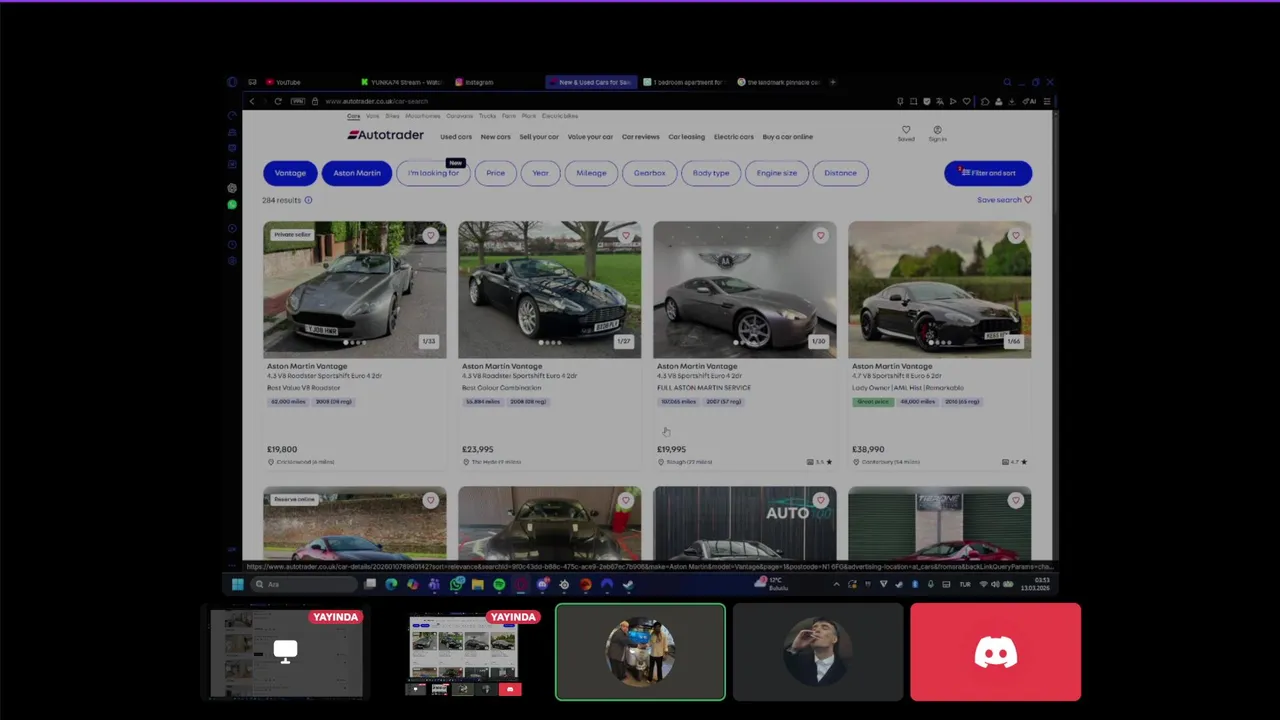The height and width of the screenshot is (720, 1280).
Task: Open the Saved heart icon in header
Action: [906, 132]
